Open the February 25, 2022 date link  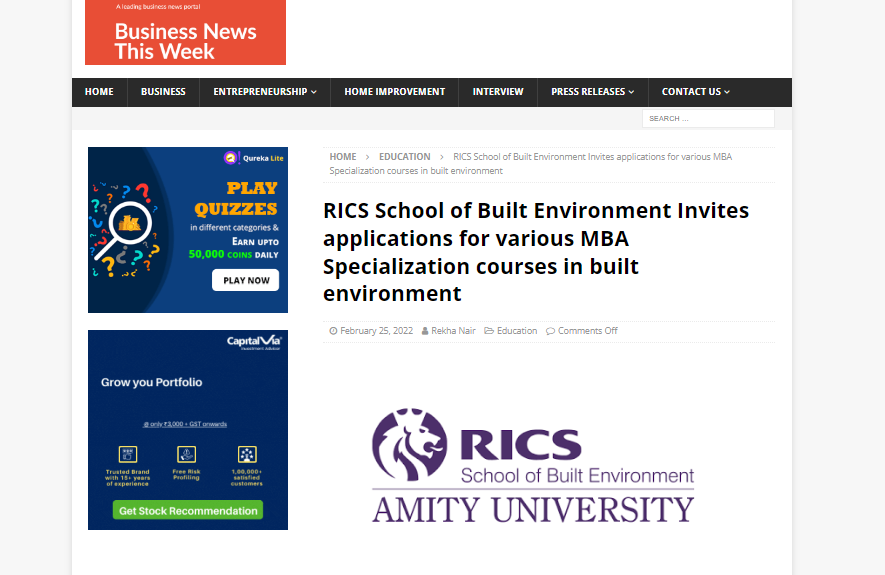[x=376, y=331]
